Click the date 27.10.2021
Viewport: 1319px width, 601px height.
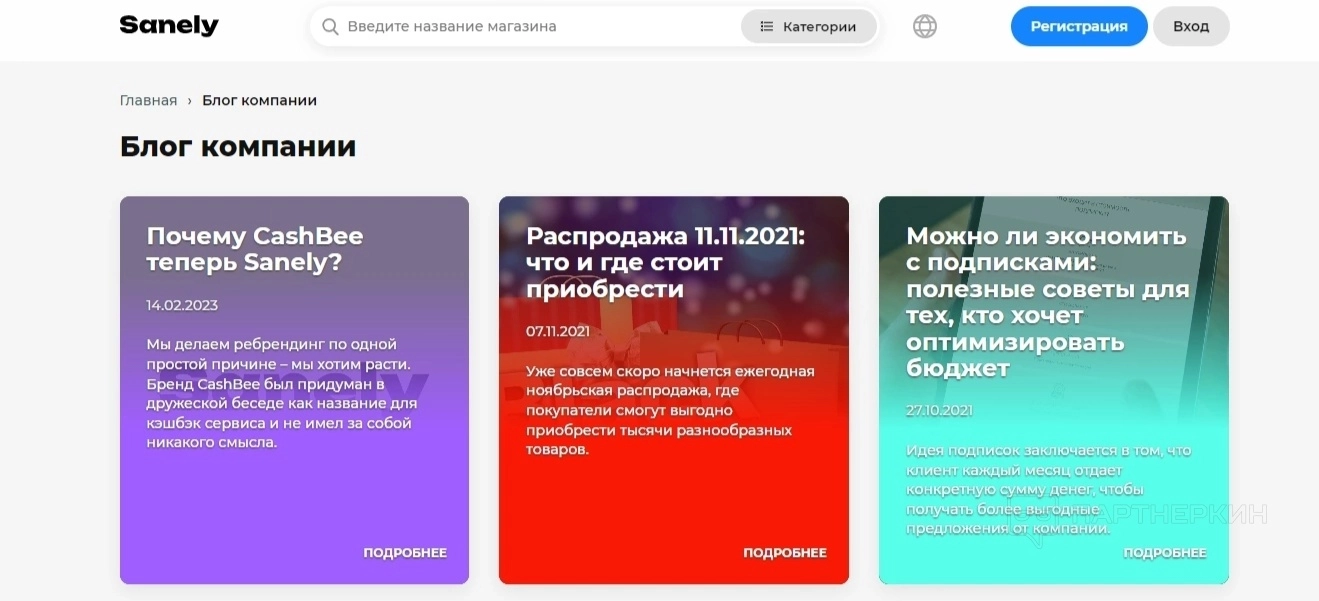click(939, 410)
